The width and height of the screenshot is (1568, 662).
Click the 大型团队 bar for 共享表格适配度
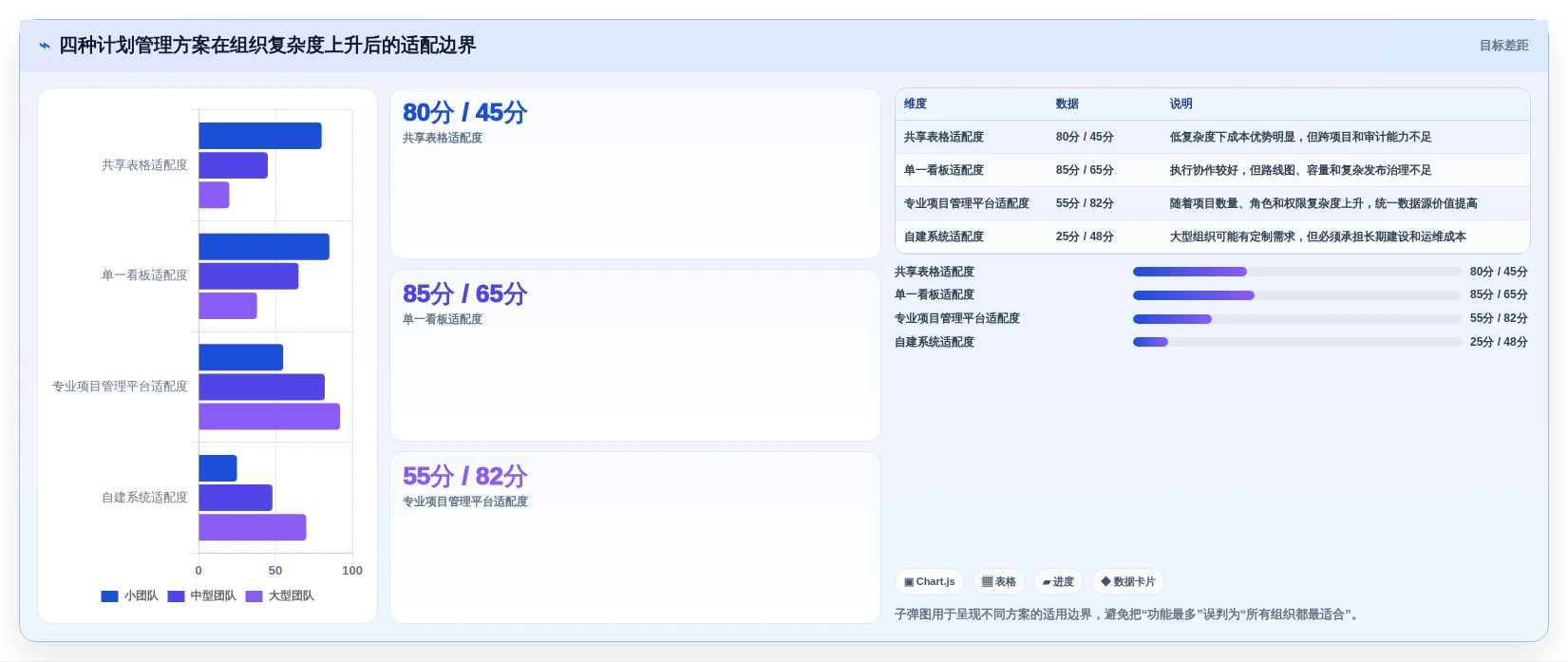(214, 195)
